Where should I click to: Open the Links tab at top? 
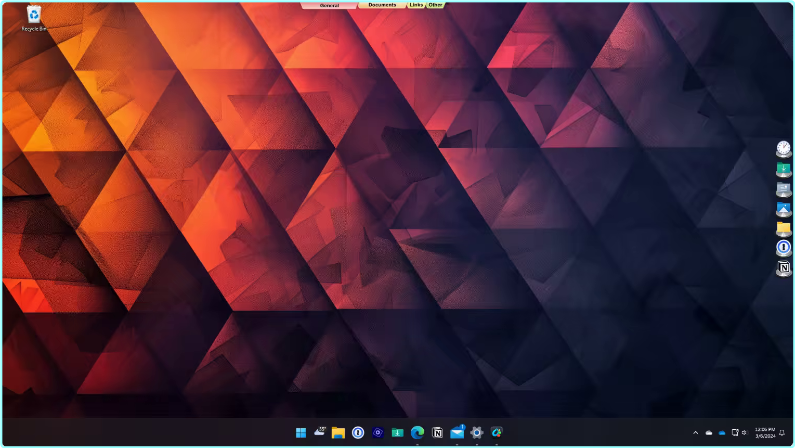(416, 5)
